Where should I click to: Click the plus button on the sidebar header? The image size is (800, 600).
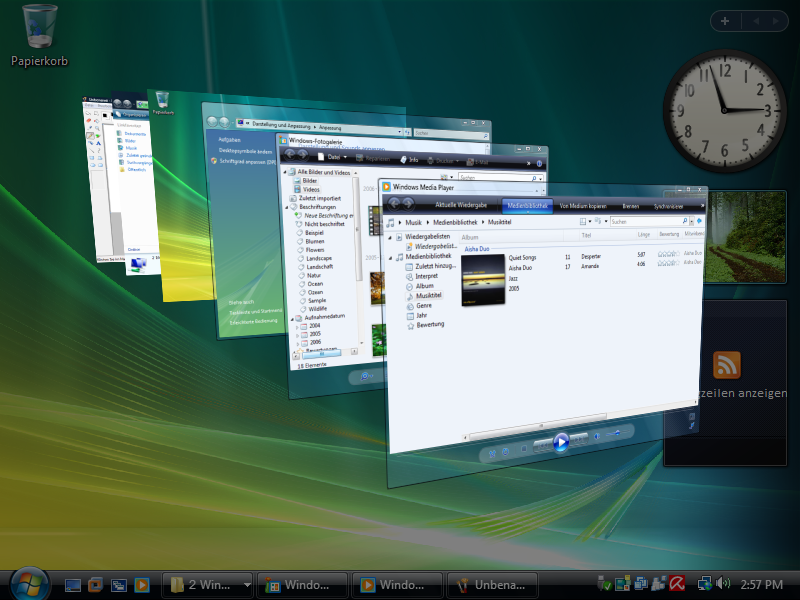[725, 20]
